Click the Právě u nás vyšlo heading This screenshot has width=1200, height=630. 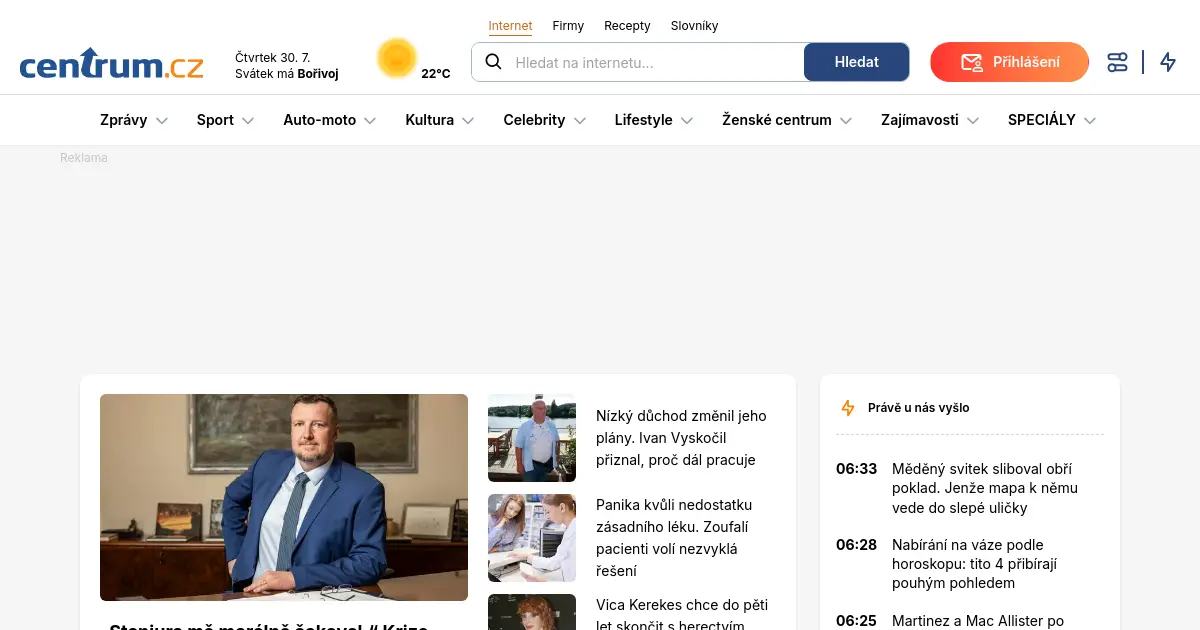(919, 408)
